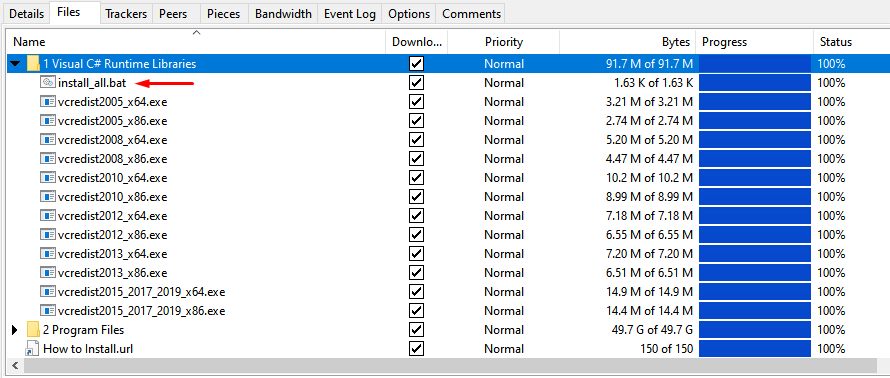This screenshot has height=378, width=890.
Task: Click the 2 Program Files folder icon
Action: [x=33, y=330]
